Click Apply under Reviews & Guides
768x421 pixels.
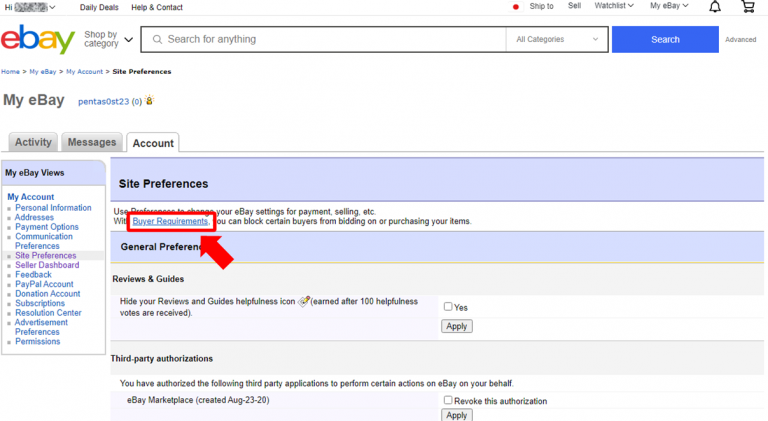coord(456,326)
